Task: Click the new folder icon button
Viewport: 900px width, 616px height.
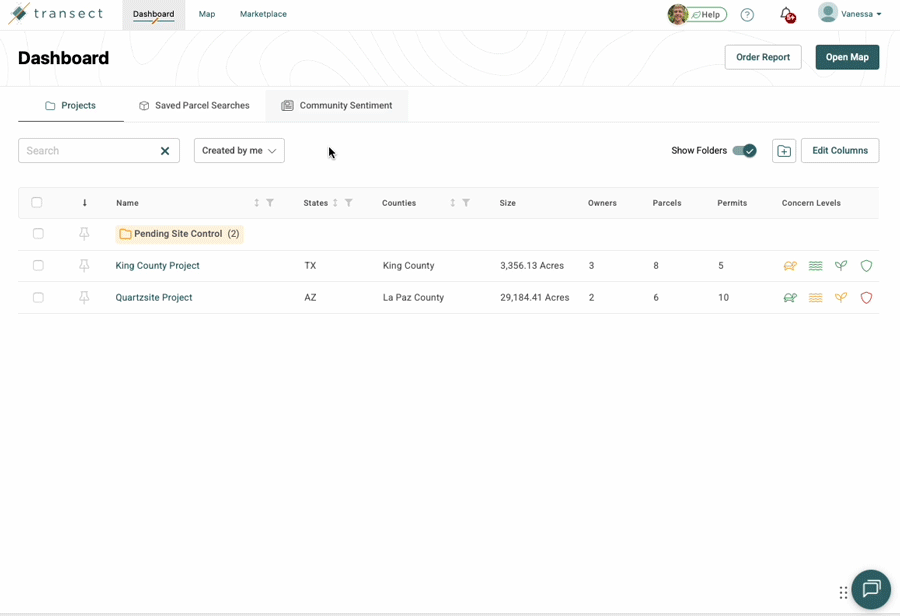Action: [x=783, y=150]
